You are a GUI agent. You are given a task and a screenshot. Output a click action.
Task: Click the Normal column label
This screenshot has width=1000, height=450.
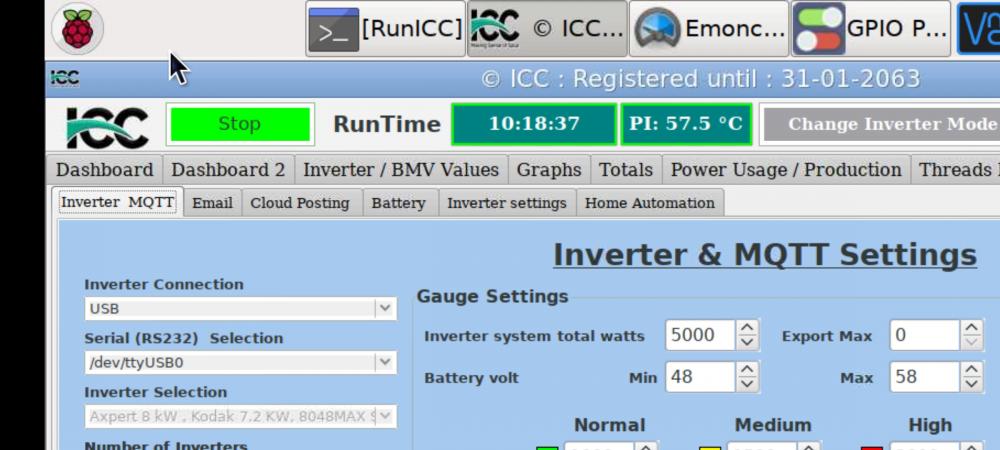(610, 425)
